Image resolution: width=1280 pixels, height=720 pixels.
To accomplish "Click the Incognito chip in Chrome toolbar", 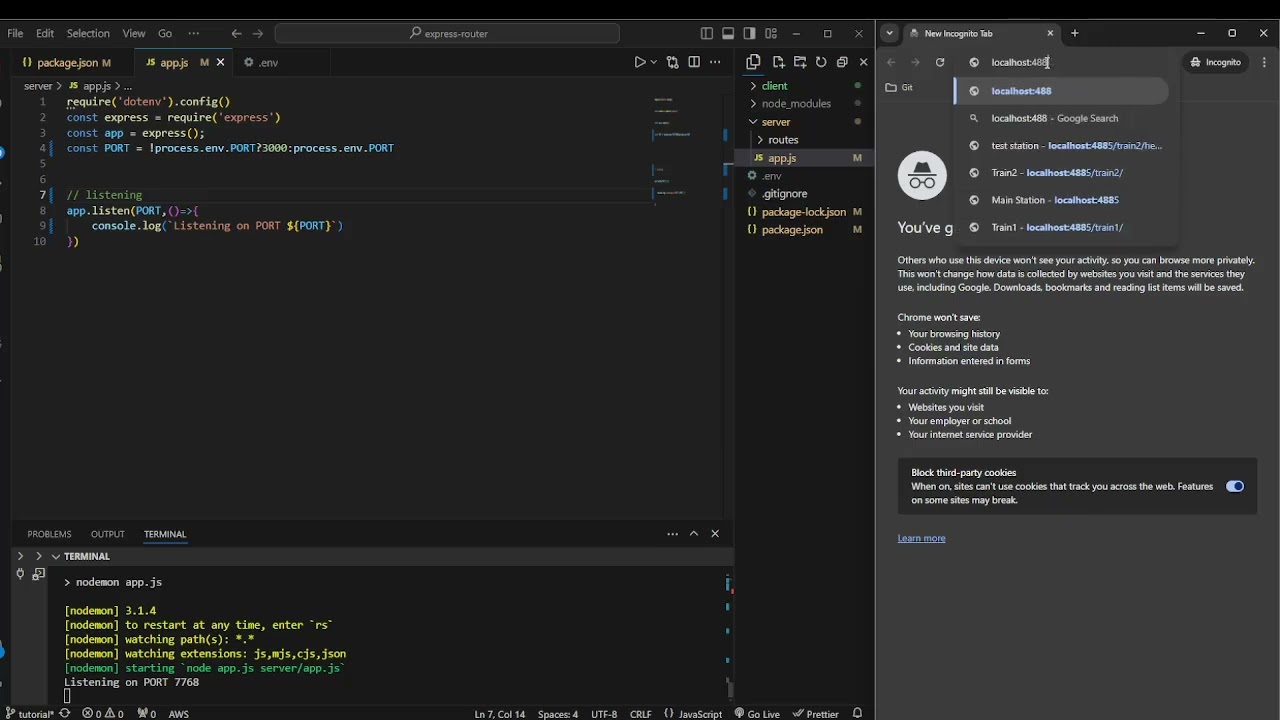I will click(x=1215, y=62).
